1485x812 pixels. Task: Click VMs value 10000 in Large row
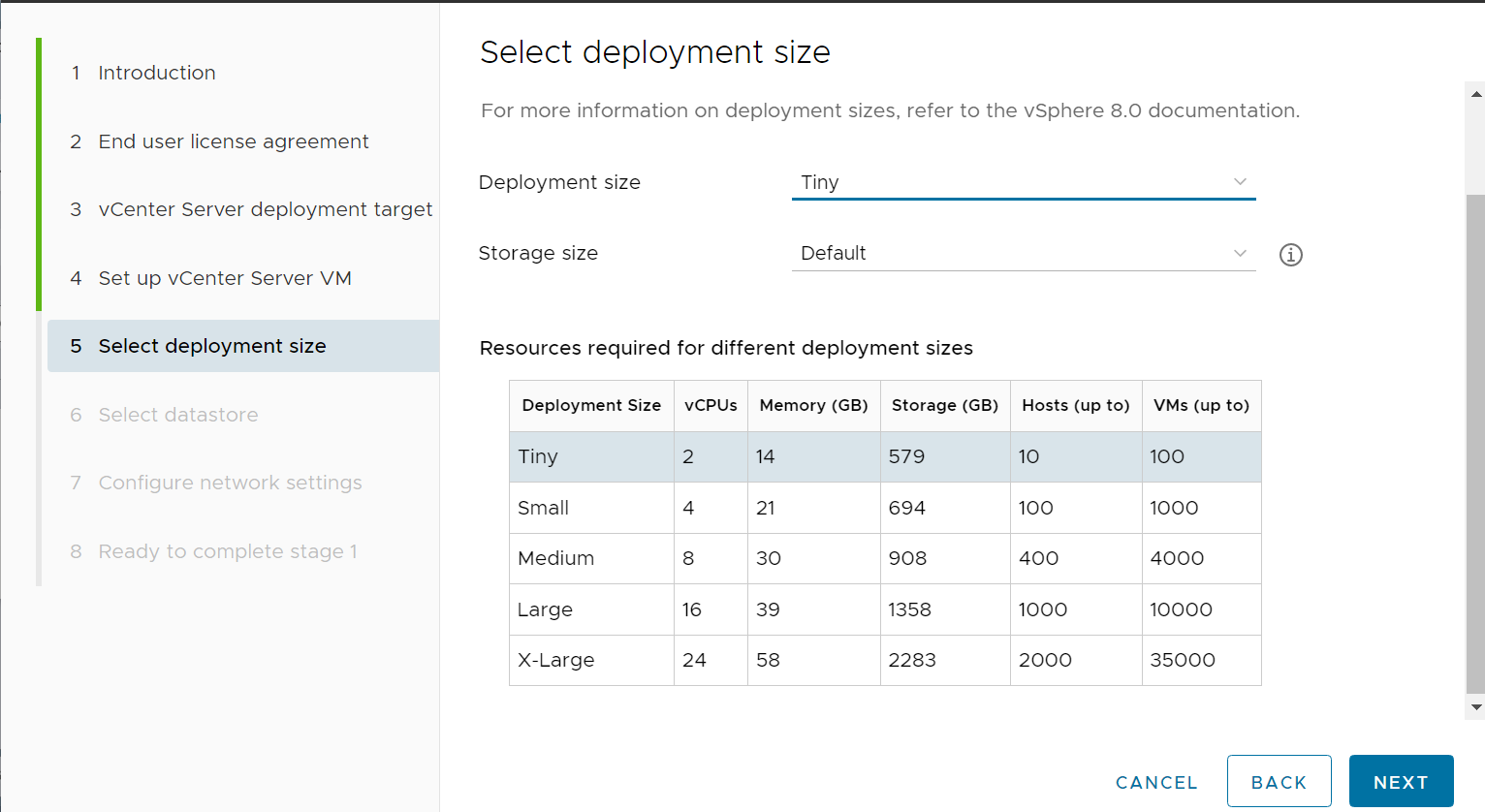click(1181, 609)
